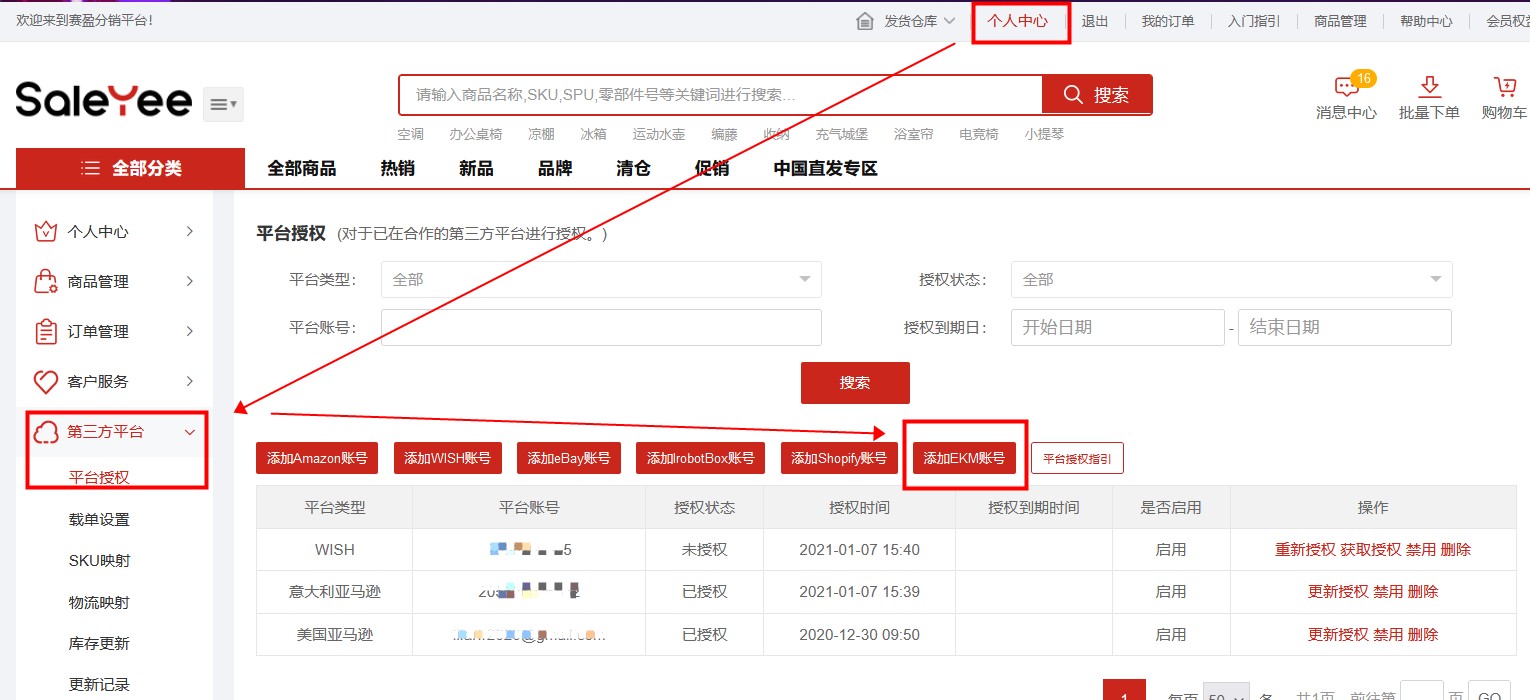Open the 热销 navigation tab
This screenshot has width=1530, height=700.
[x=397, y=168]
